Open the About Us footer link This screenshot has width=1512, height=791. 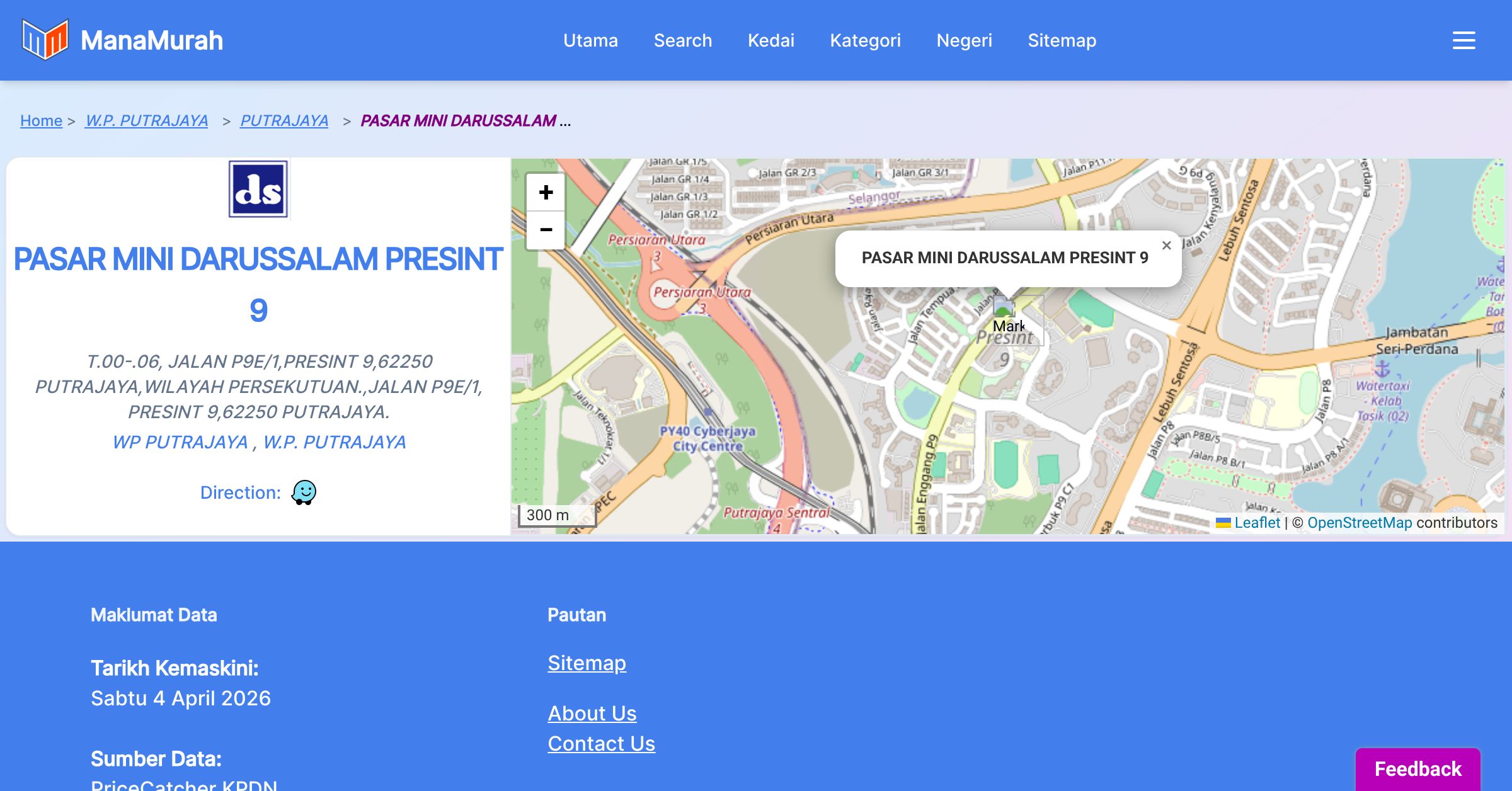592,713
